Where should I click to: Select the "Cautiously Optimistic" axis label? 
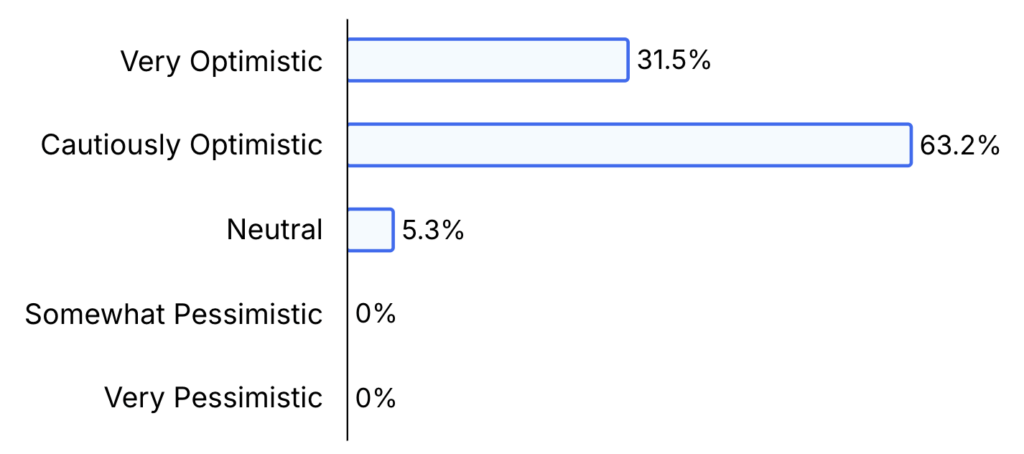(181, 146)
